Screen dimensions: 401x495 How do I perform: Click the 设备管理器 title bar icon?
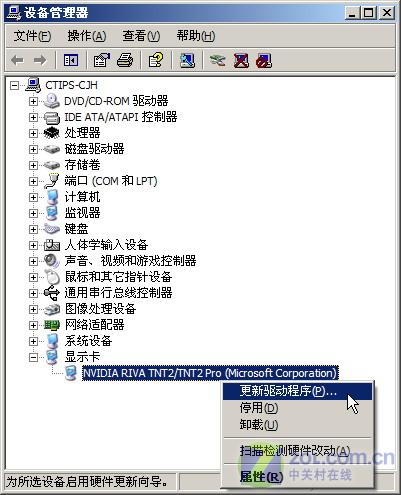pyautogui.click(x=14, y=13)
